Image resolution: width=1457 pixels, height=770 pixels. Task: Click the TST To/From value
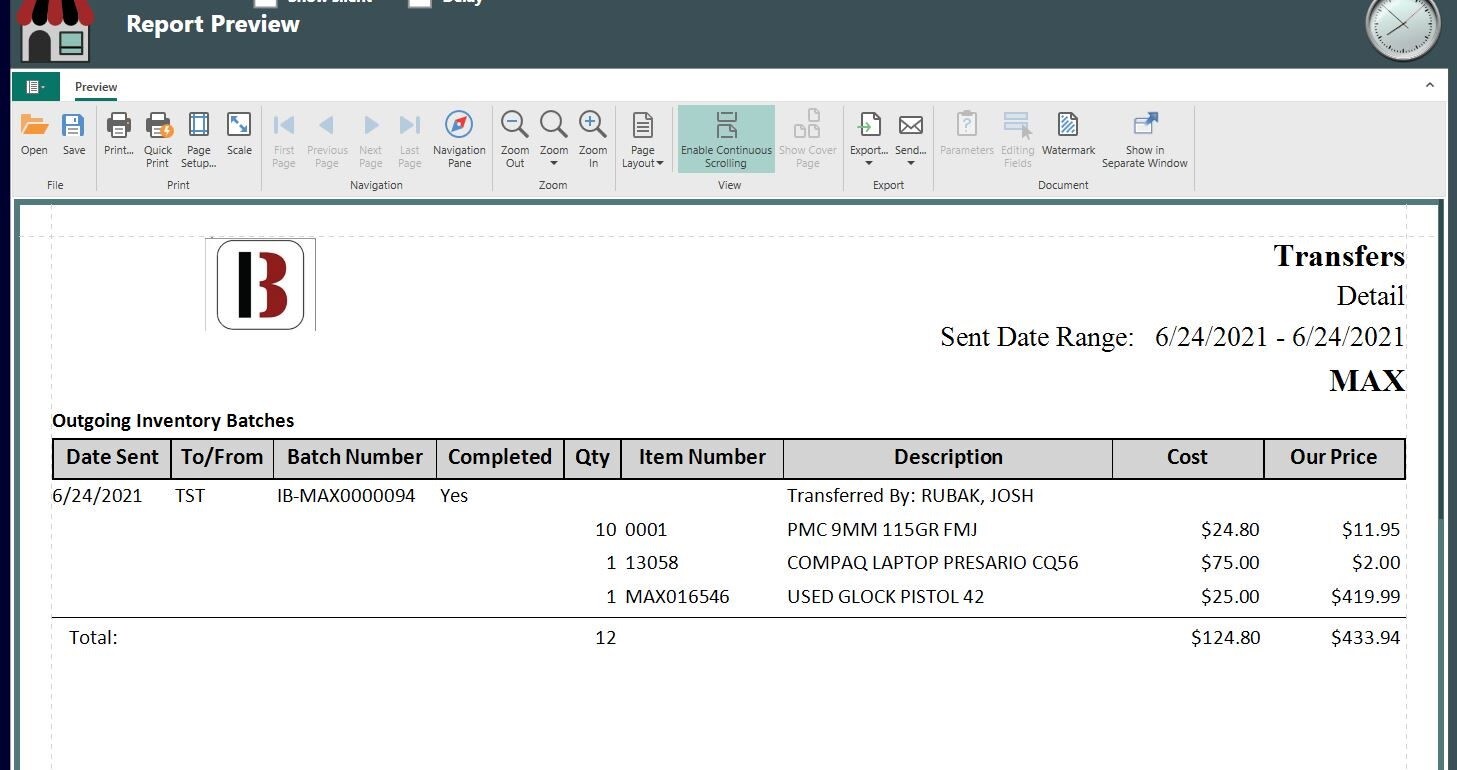pyautogui.click(x=190, y=496)
